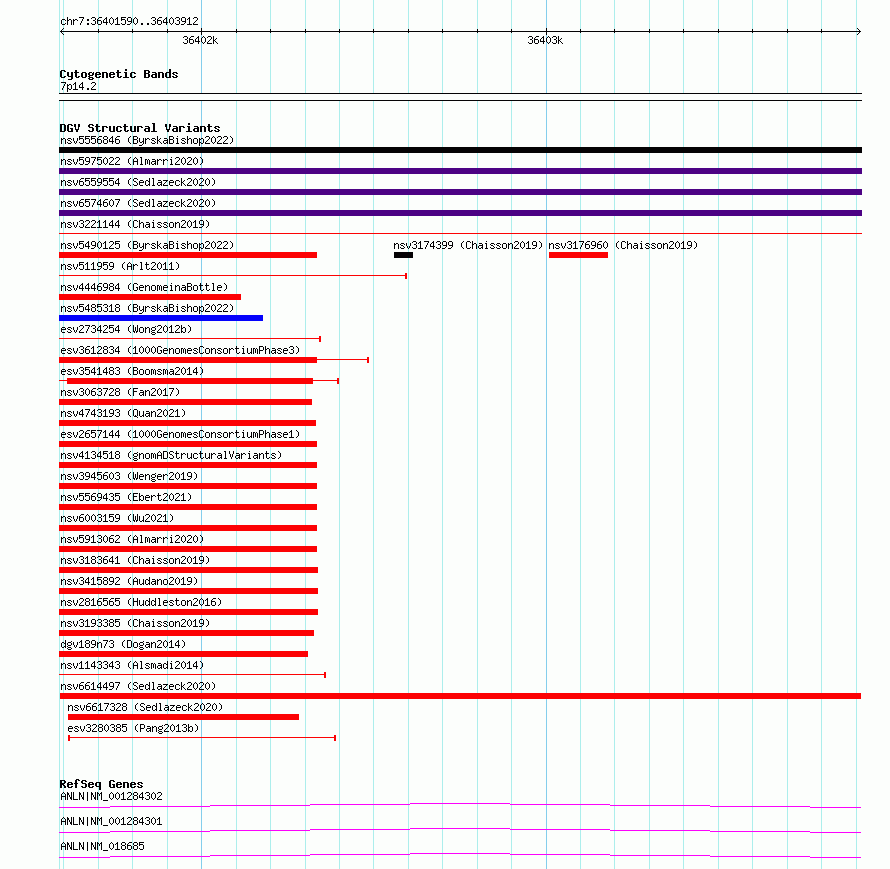Click the nsv4134518 (gnomADStructuralVariants) label

pos(171,455)
